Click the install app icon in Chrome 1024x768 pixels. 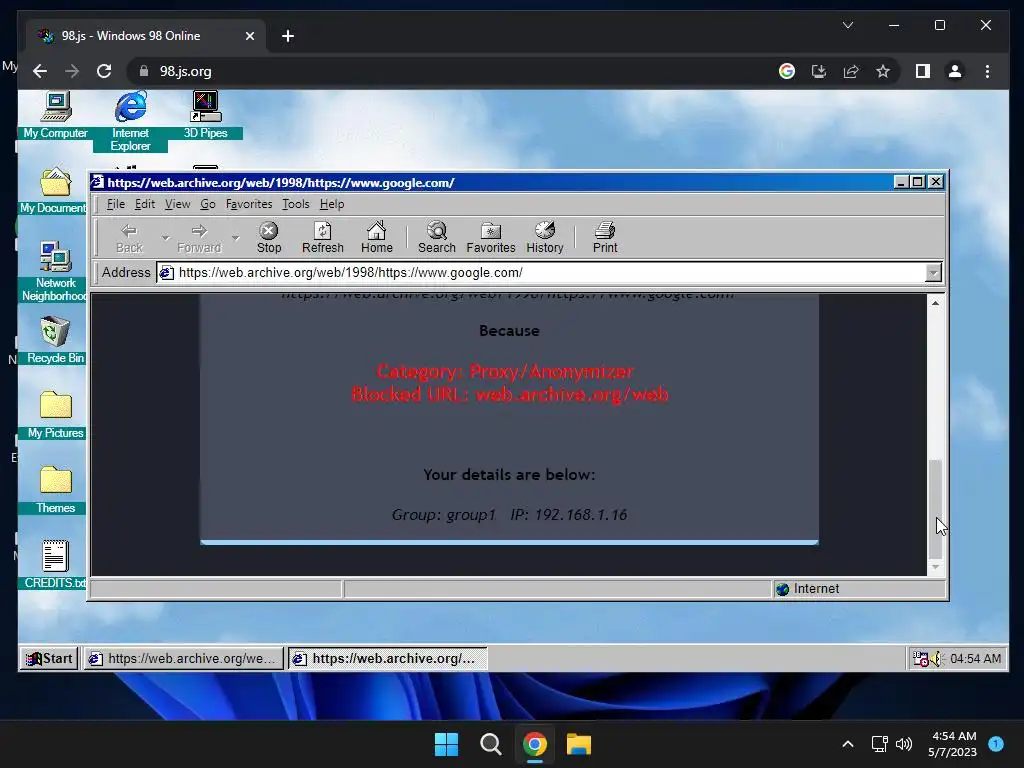819,71
